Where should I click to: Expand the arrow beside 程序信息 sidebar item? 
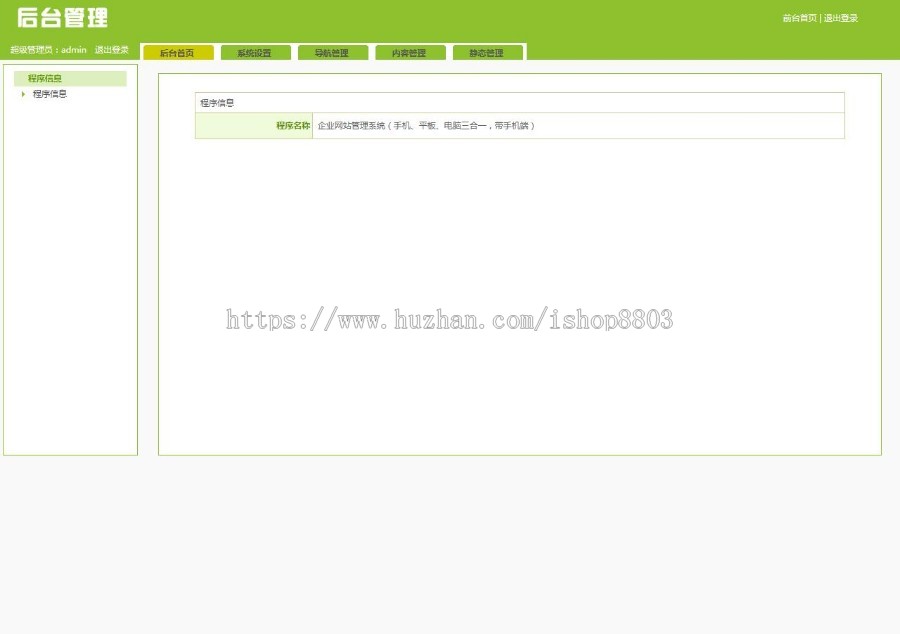[x=23, y=94]
